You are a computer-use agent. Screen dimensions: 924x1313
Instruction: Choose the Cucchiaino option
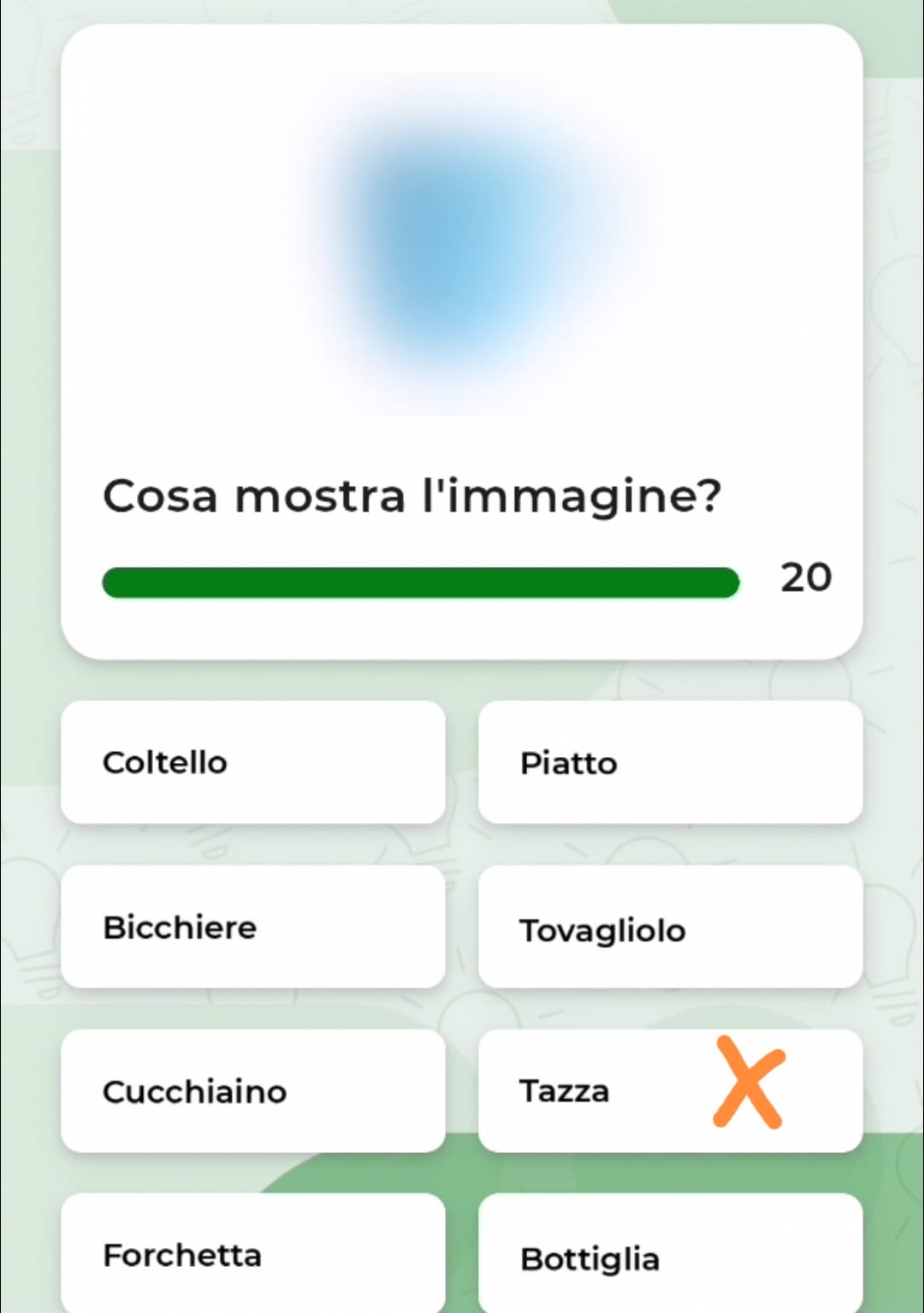pyautogui.click(x=253, y=1091)
